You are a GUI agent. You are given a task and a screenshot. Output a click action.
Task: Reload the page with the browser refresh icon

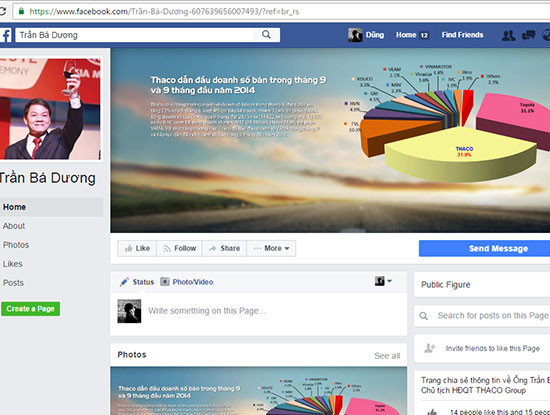coord(3,11)
